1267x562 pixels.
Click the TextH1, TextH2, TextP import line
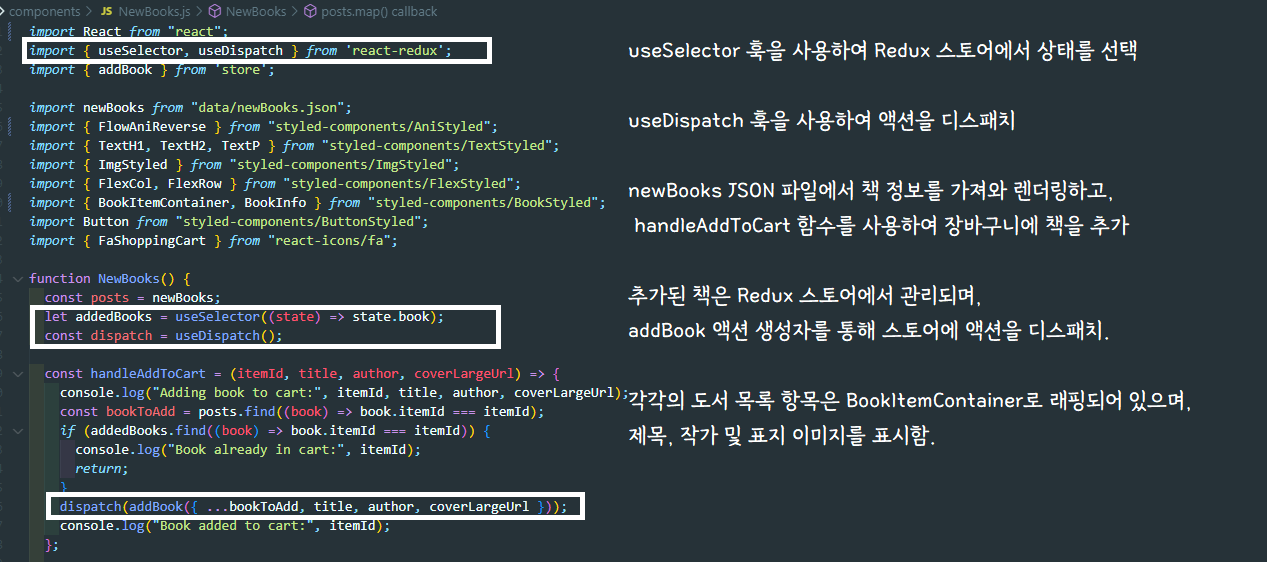click(294, 145)
